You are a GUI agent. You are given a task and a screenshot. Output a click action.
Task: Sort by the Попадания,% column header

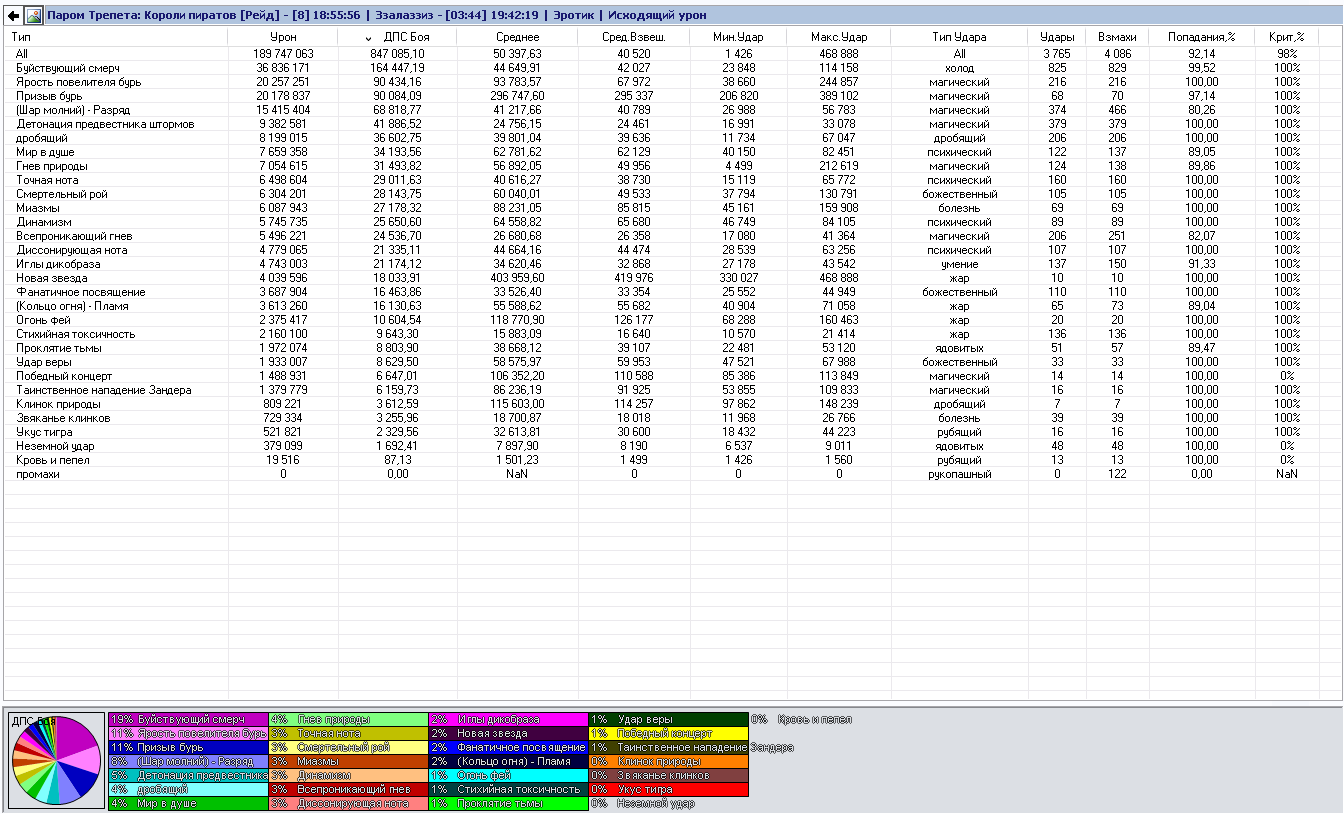(x=1200, y=37)
